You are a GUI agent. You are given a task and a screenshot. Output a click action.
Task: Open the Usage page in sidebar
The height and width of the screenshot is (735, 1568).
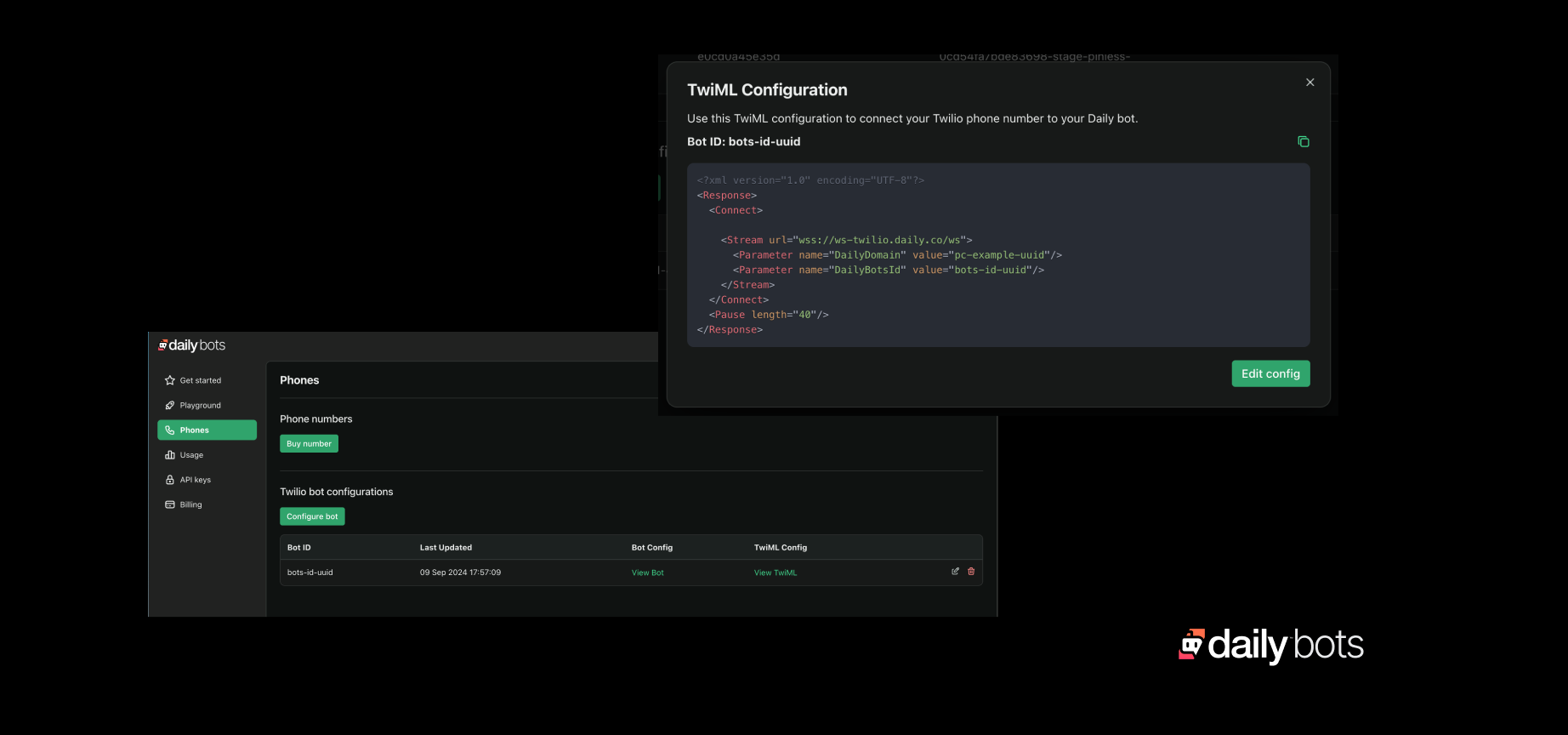coord(207,455)
